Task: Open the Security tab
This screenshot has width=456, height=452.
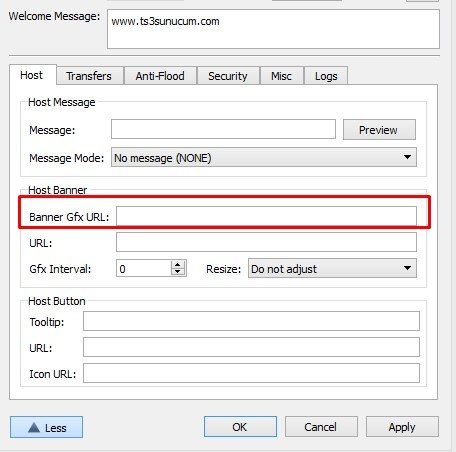Action: (x=228, y=76)
